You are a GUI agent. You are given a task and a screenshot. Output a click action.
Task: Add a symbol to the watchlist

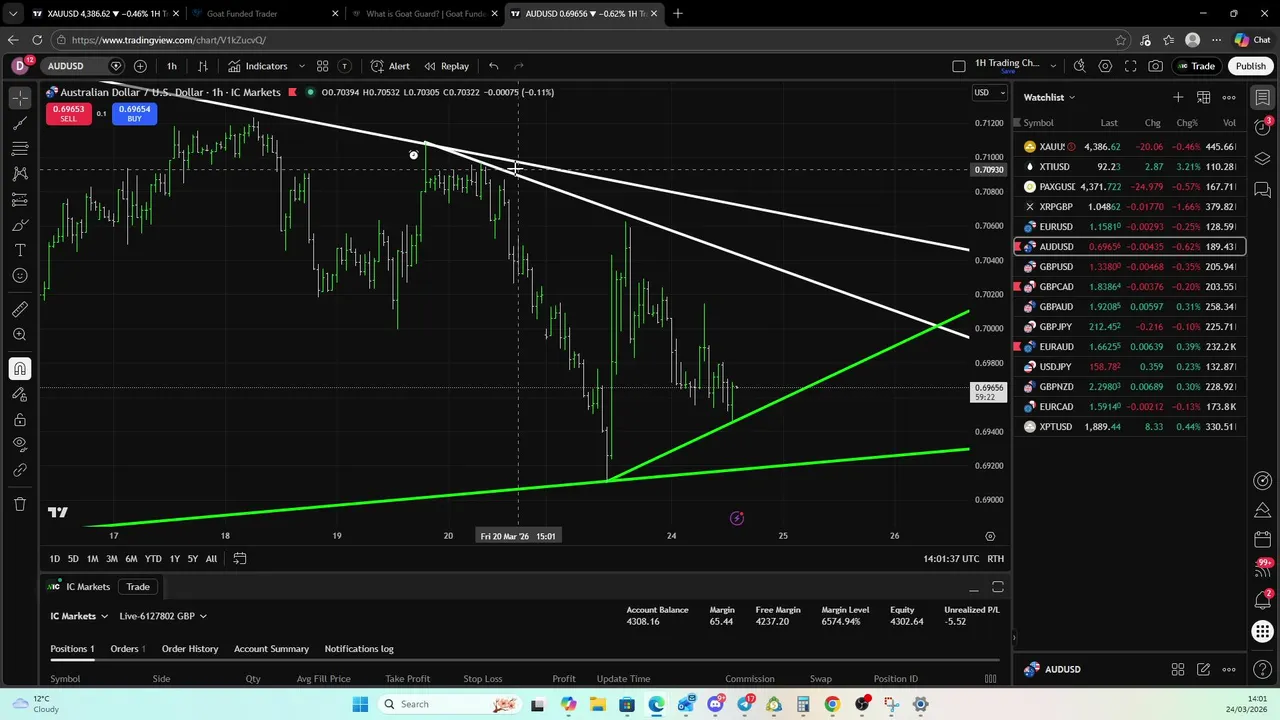[1178, 97]
